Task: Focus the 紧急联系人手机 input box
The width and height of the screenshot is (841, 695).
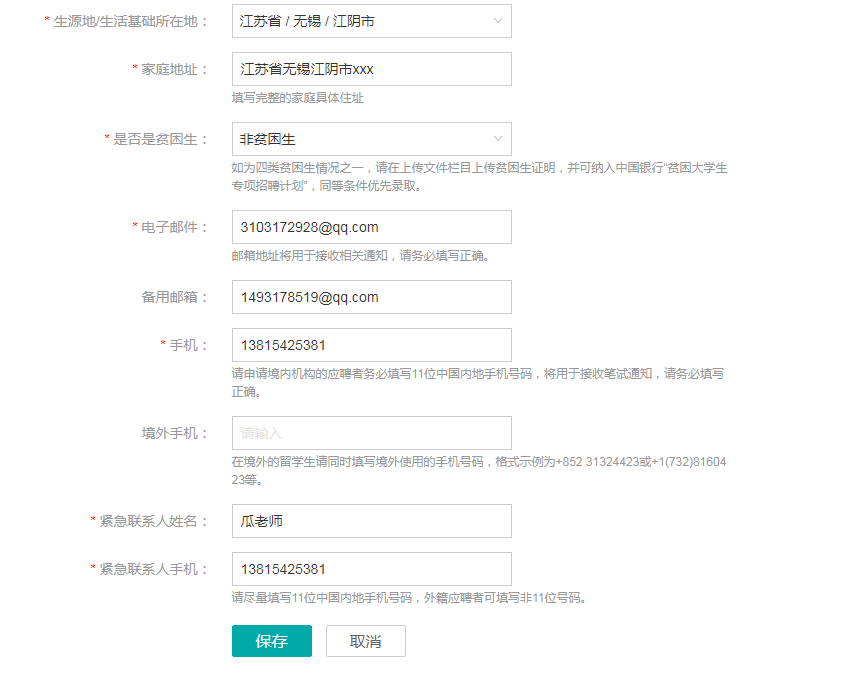Action: [x=371, y=569]
